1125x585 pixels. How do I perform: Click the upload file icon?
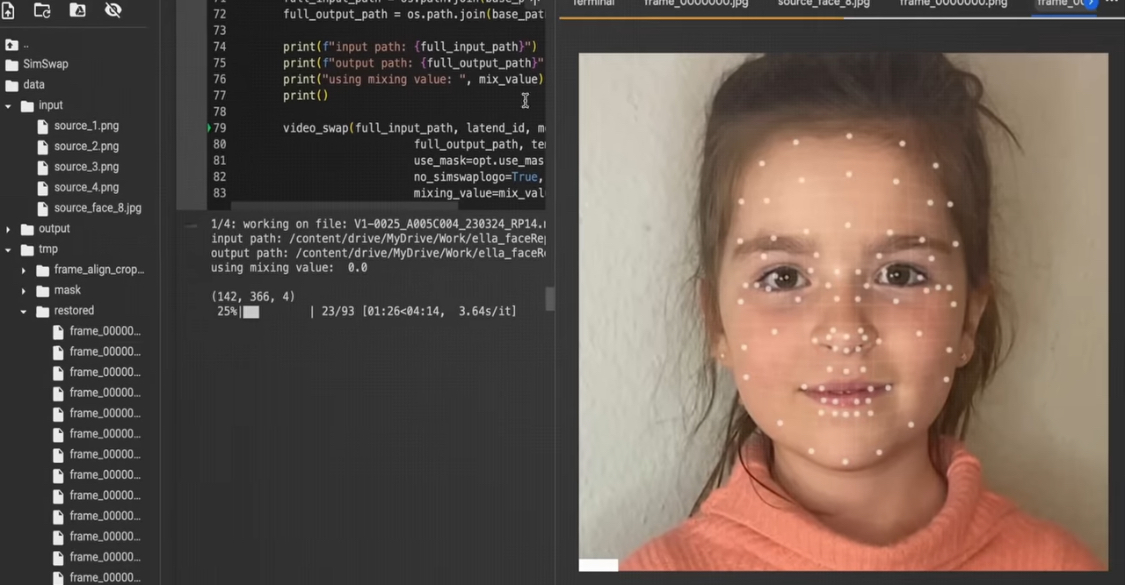click(9, 10)
